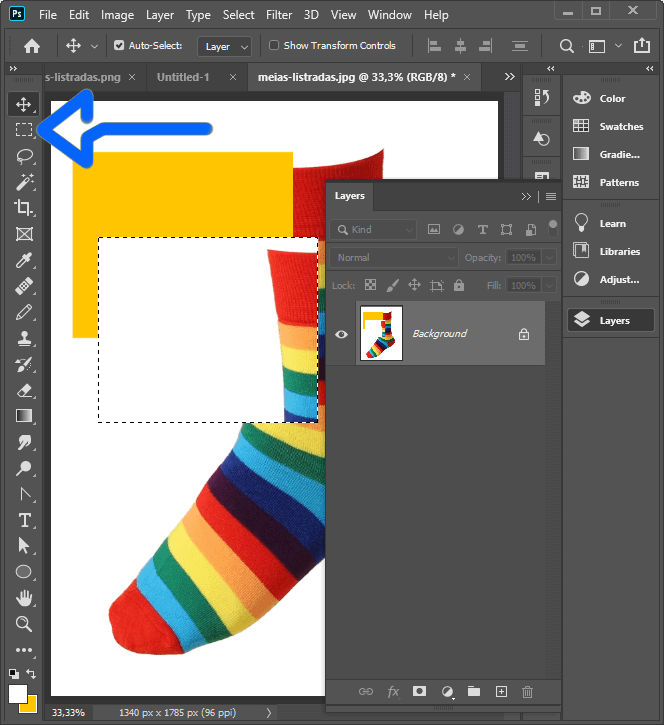The height and width of the screenshot is (725, 664).
Task: Turn layer filtering on or off switch
Action: tap(553, 228)
